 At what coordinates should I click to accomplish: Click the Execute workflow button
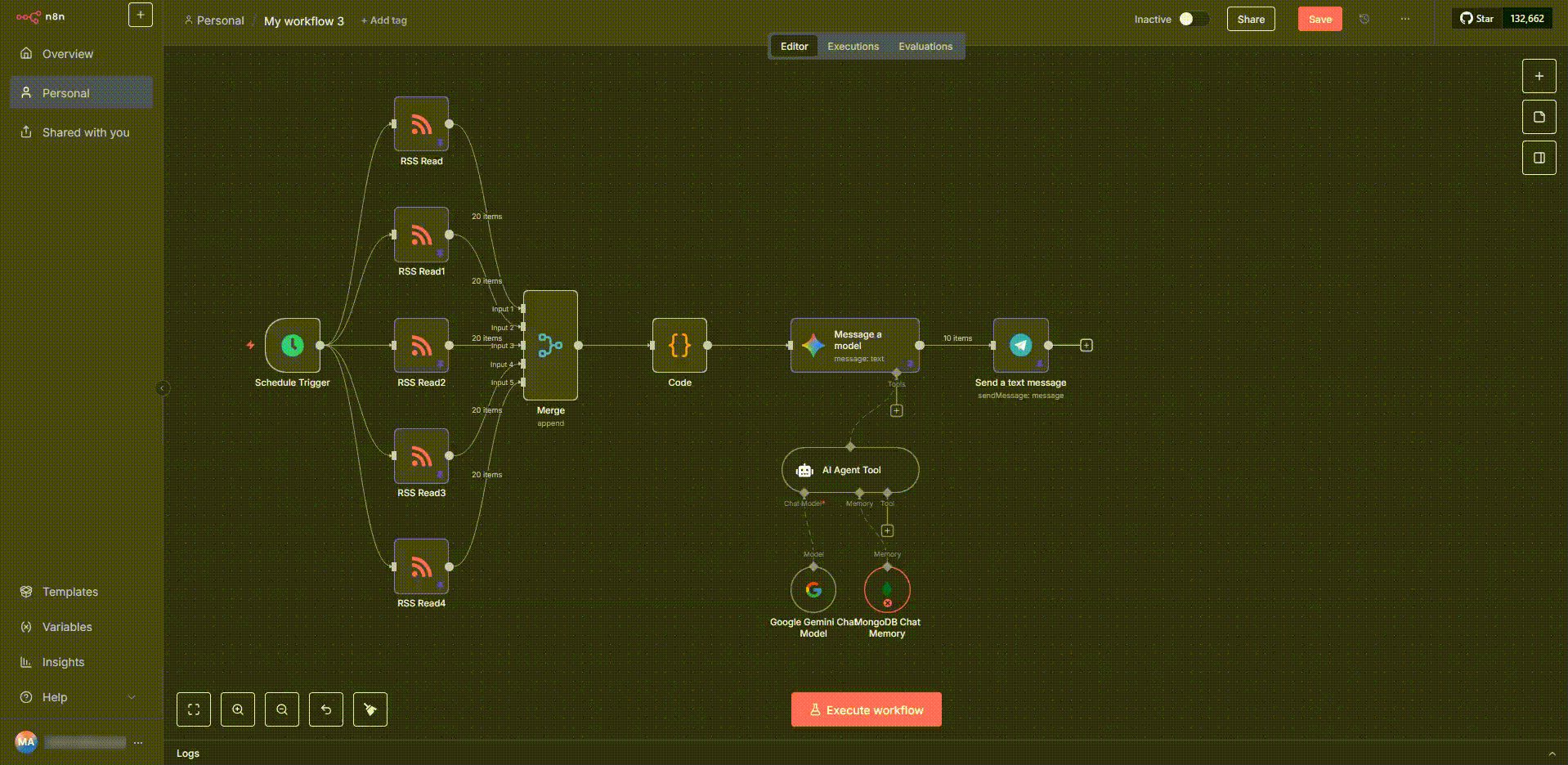[866, 709]
